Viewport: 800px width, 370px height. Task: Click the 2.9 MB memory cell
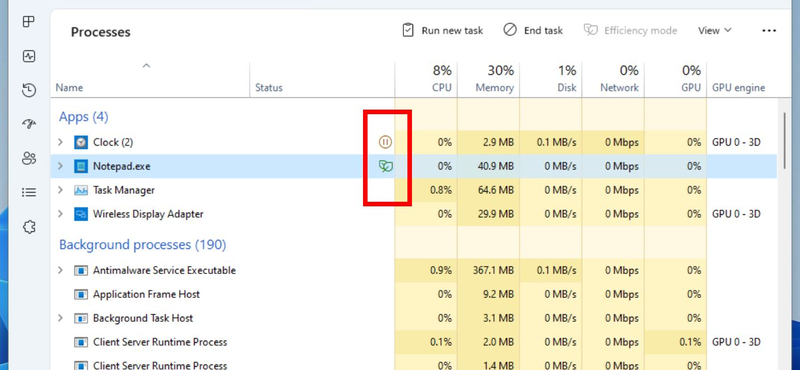(x=488, y=142)
